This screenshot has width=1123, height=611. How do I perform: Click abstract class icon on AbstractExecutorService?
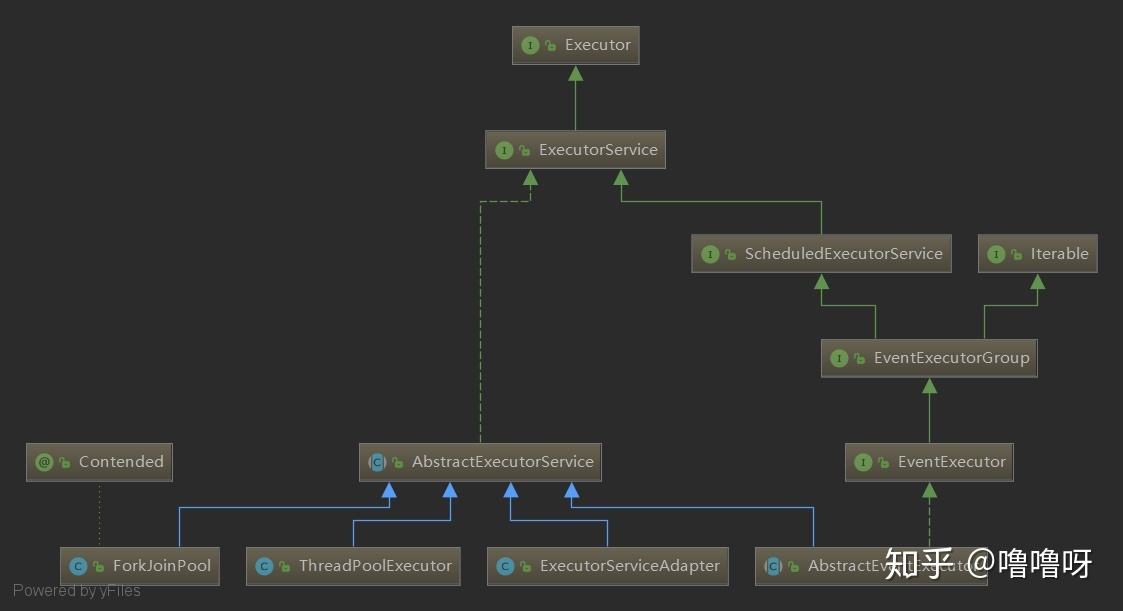point(377,462)
